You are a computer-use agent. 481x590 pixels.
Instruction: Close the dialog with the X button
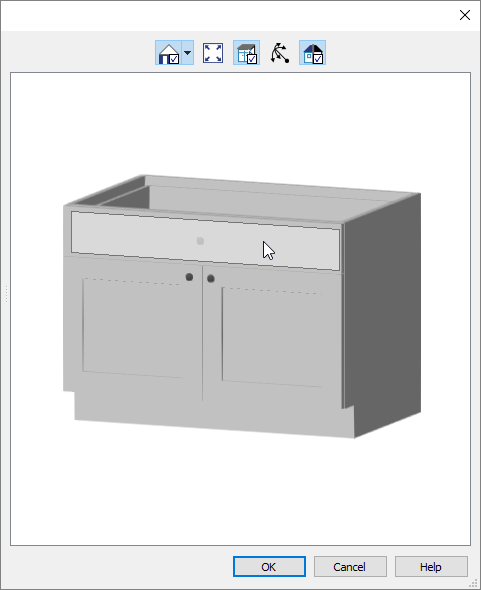tap(465, 15)
